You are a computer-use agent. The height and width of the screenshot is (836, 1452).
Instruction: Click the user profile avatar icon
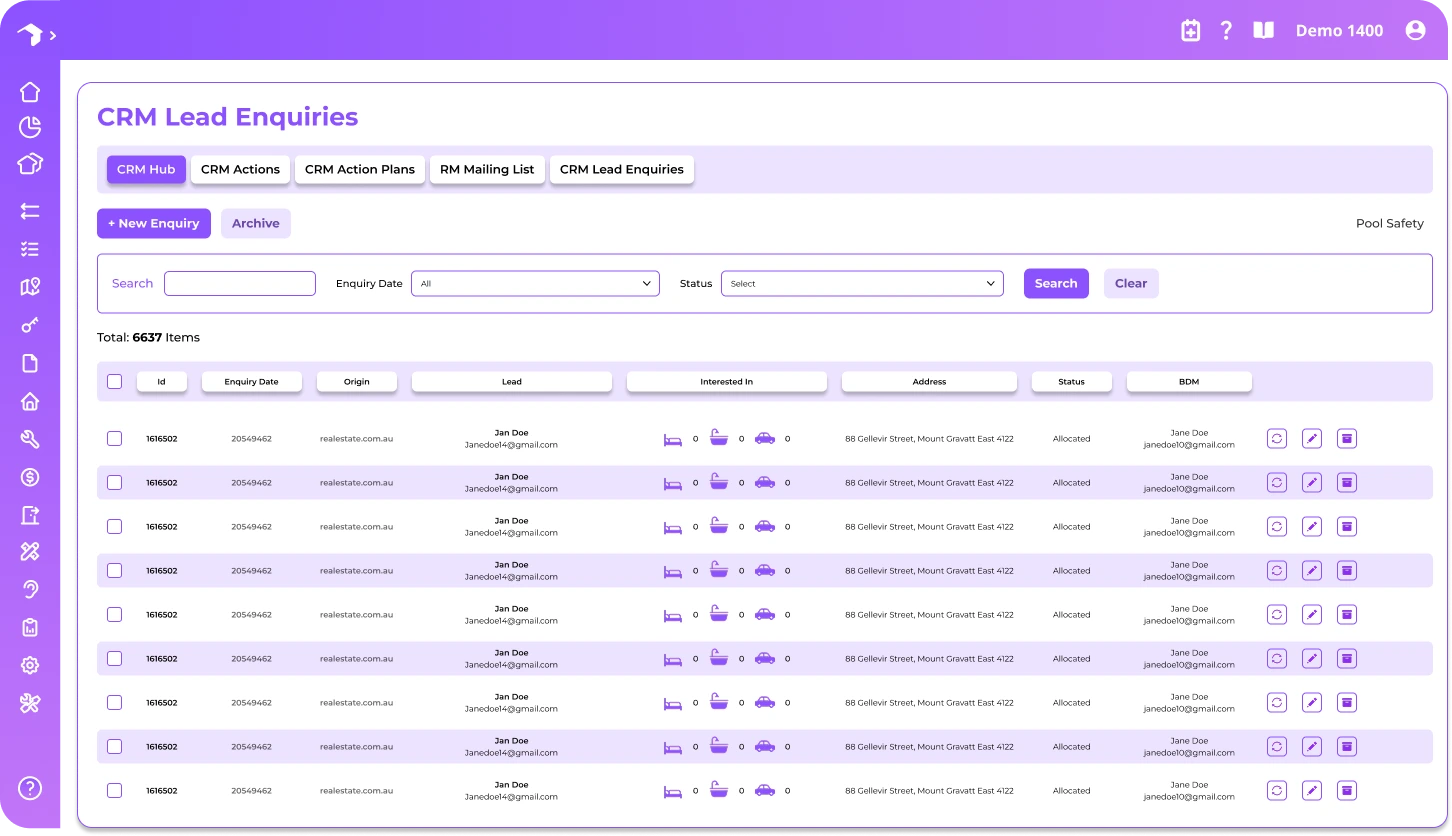point(1415,31)
